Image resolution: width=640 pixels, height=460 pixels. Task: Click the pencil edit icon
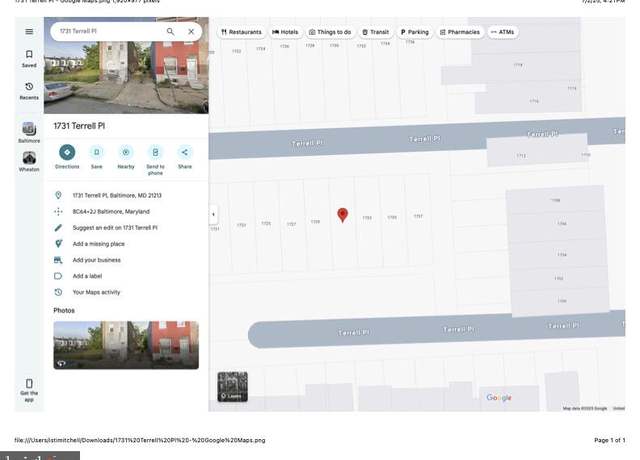(x=58, y=228)
